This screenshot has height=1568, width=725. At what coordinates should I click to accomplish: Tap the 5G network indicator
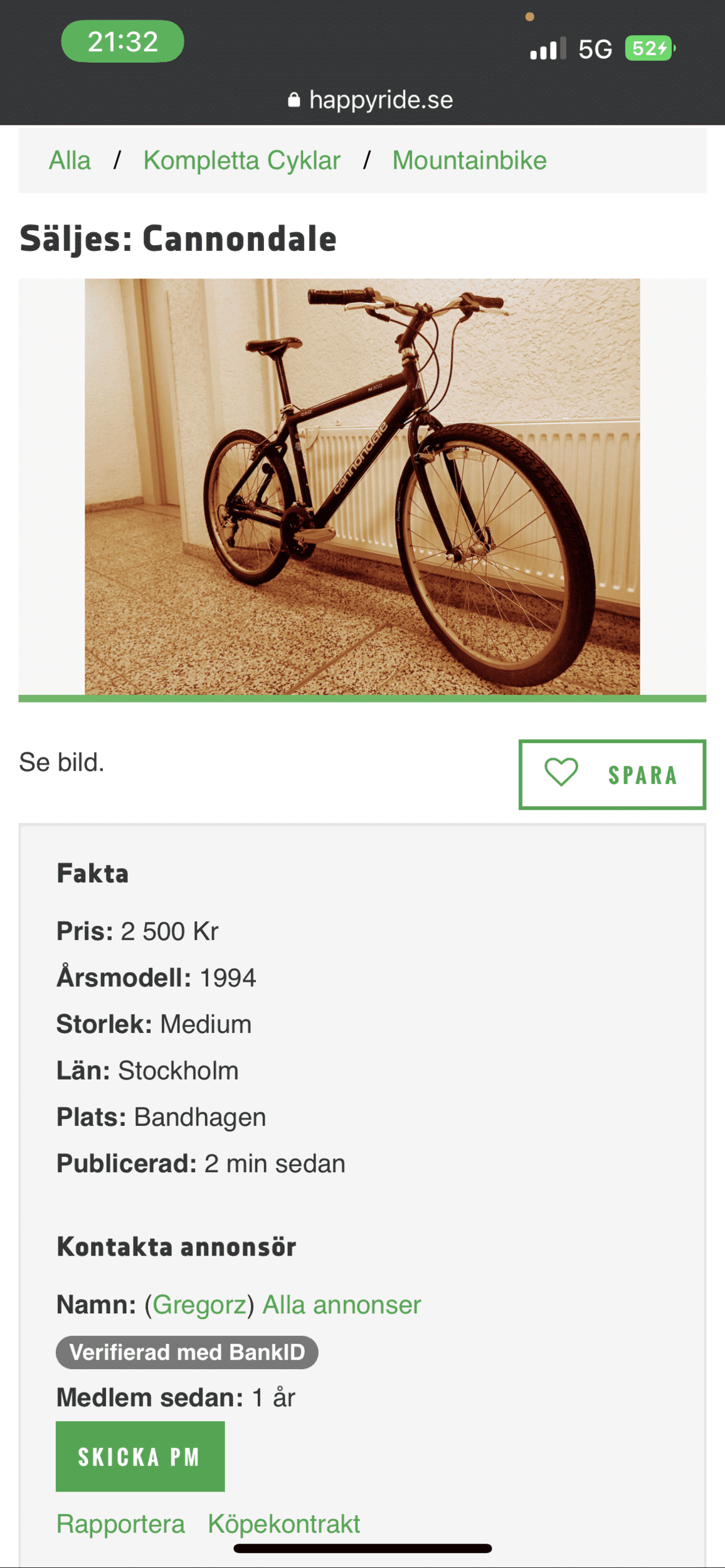coord(595,49)
